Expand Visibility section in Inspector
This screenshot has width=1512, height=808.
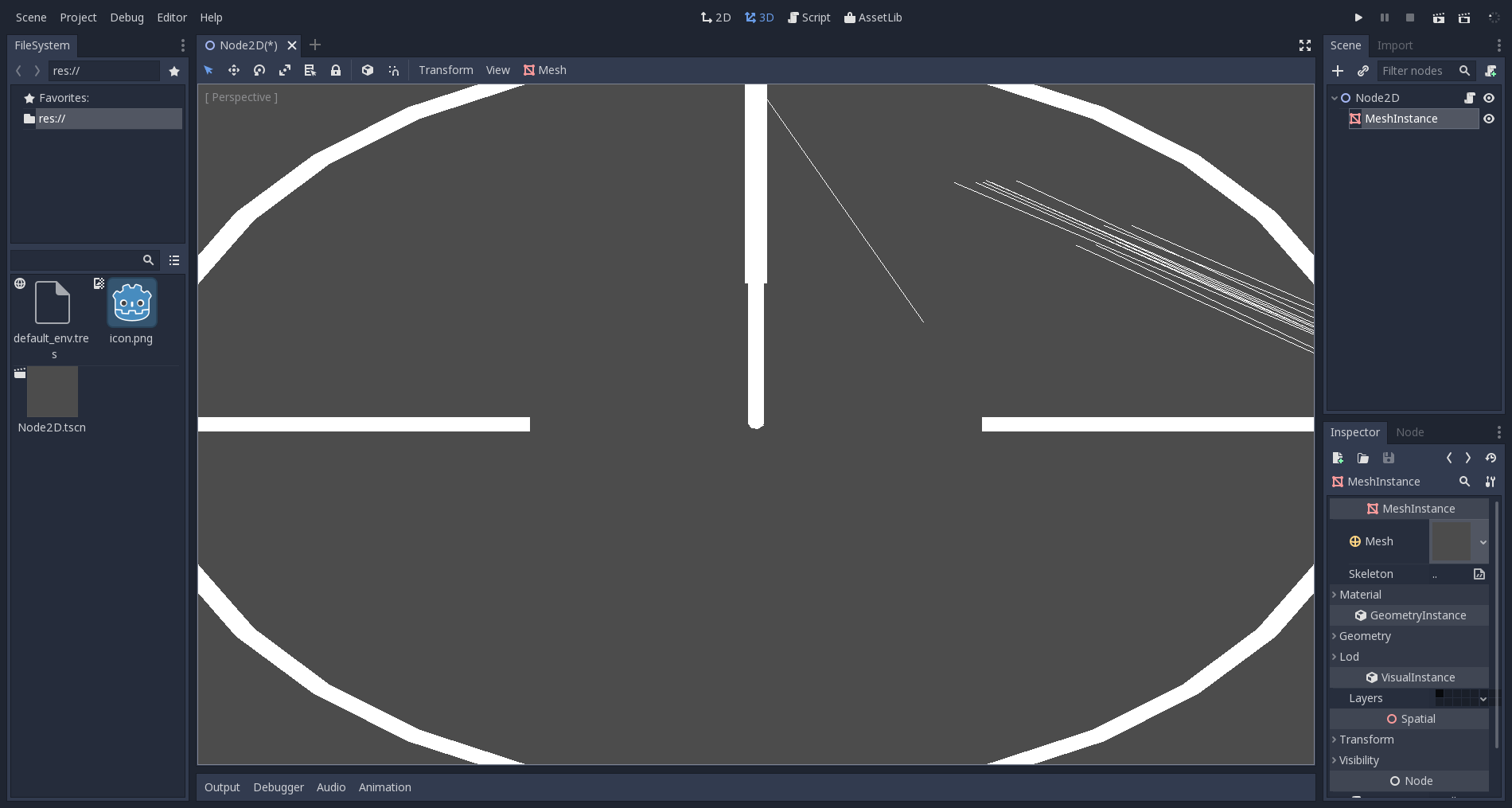pos(1409,760)
